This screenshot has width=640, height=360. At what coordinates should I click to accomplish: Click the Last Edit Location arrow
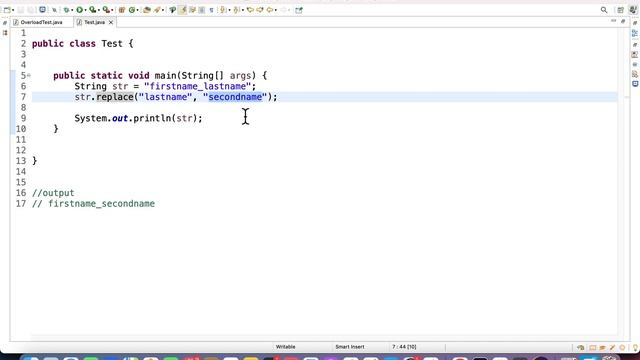point(250,10)
